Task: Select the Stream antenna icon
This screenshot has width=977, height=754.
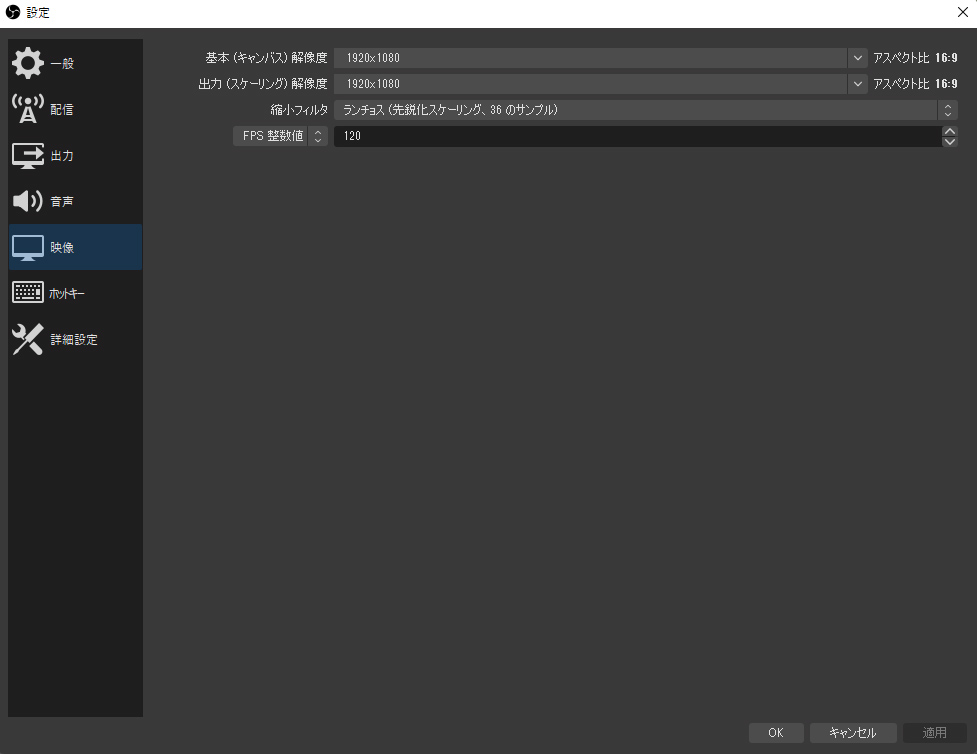Action: [28, 109]
